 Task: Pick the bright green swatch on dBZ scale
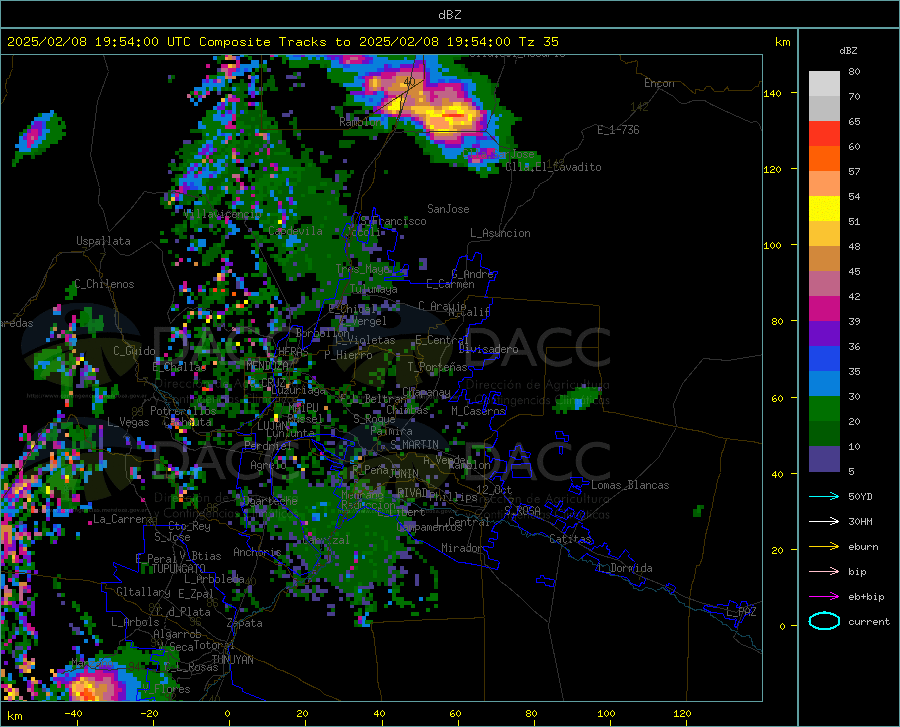coord(824,409)
